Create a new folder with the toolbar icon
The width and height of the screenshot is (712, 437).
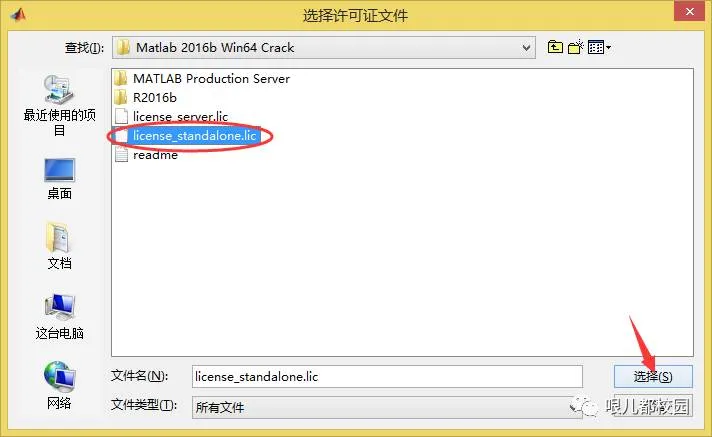coord(575,47)
